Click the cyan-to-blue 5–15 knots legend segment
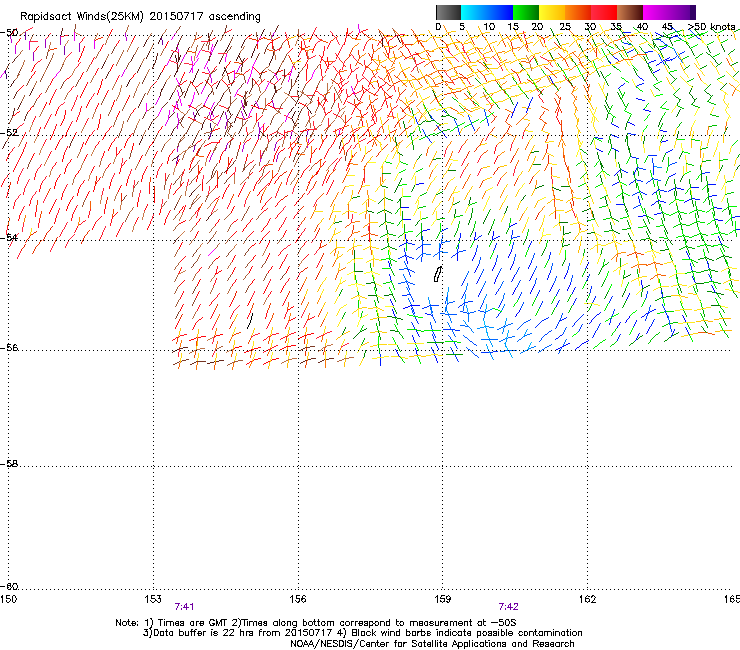The width and height of the screenshot is (740, 650). 487,12
